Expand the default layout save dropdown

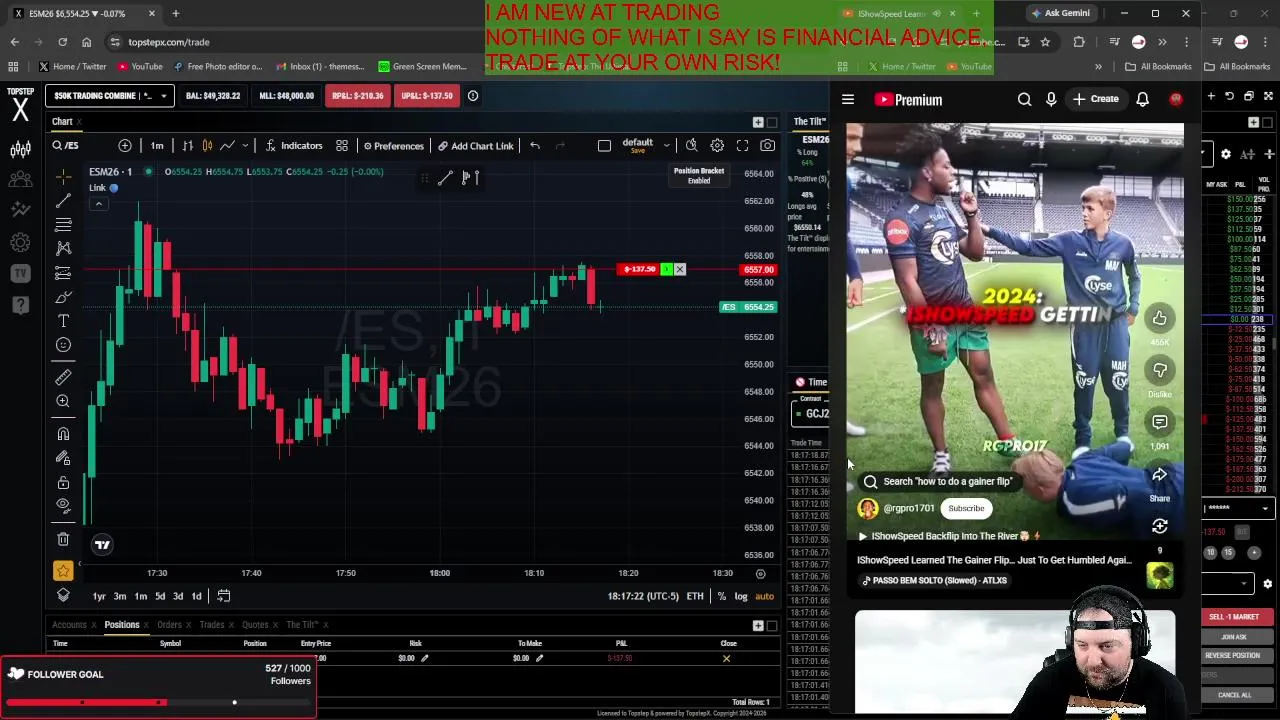(666, 146)
